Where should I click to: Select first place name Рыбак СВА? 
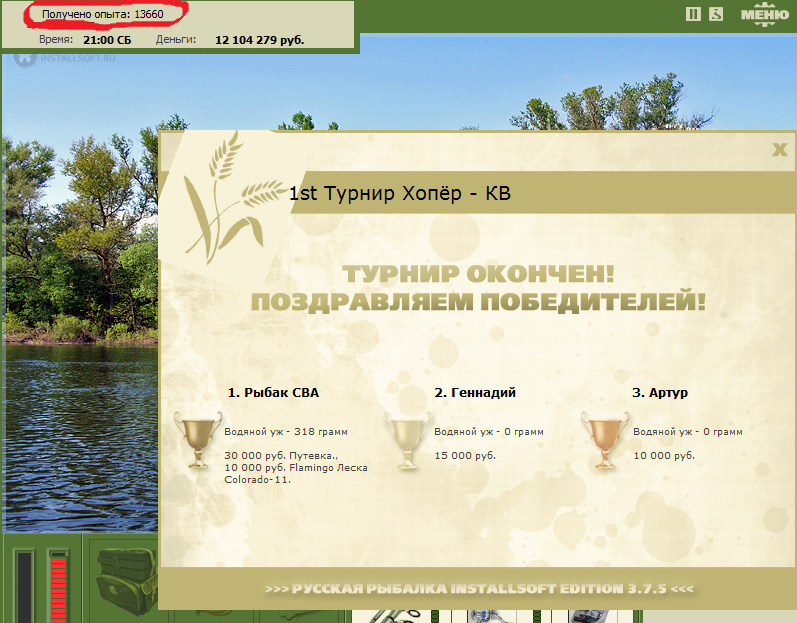pos(273,392)
